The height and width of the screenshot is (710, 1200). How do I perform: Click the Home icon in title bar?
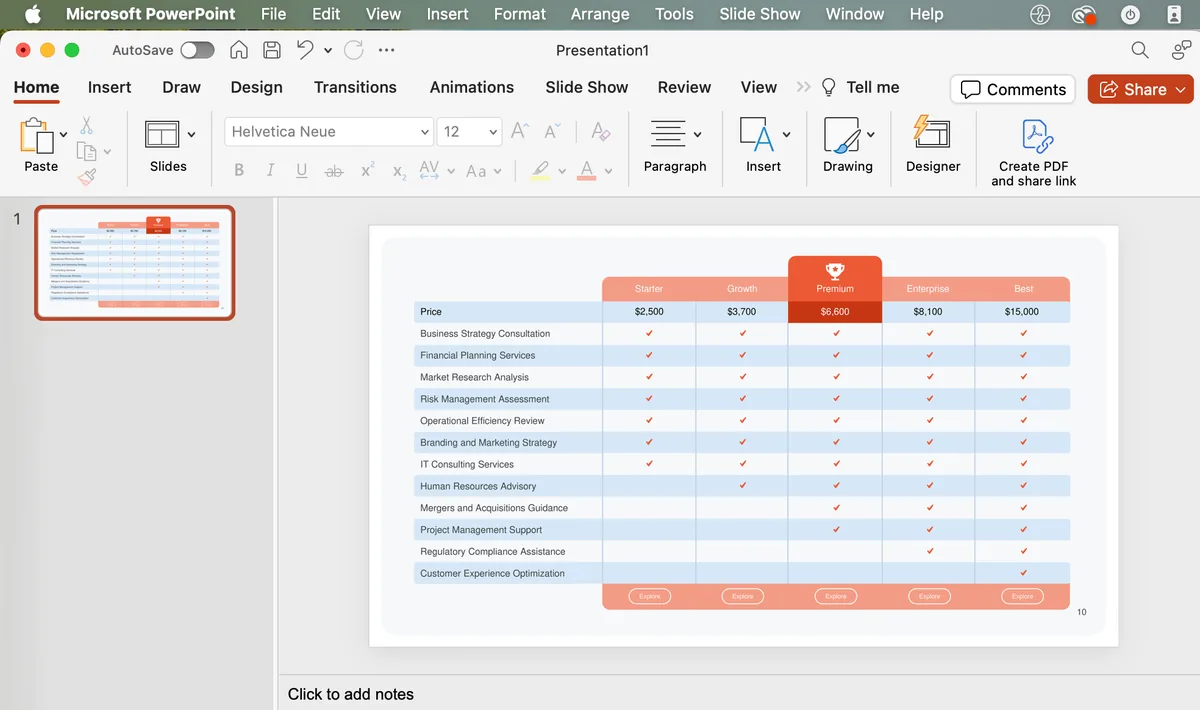click(239, 50)
